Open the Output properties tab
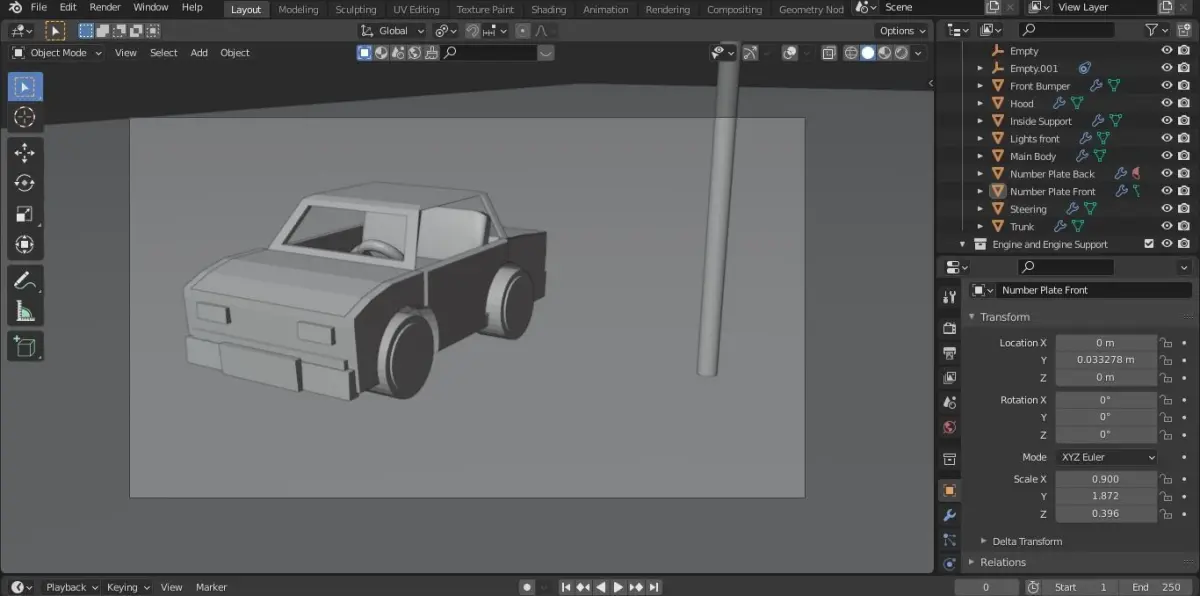 pos(949,353)
